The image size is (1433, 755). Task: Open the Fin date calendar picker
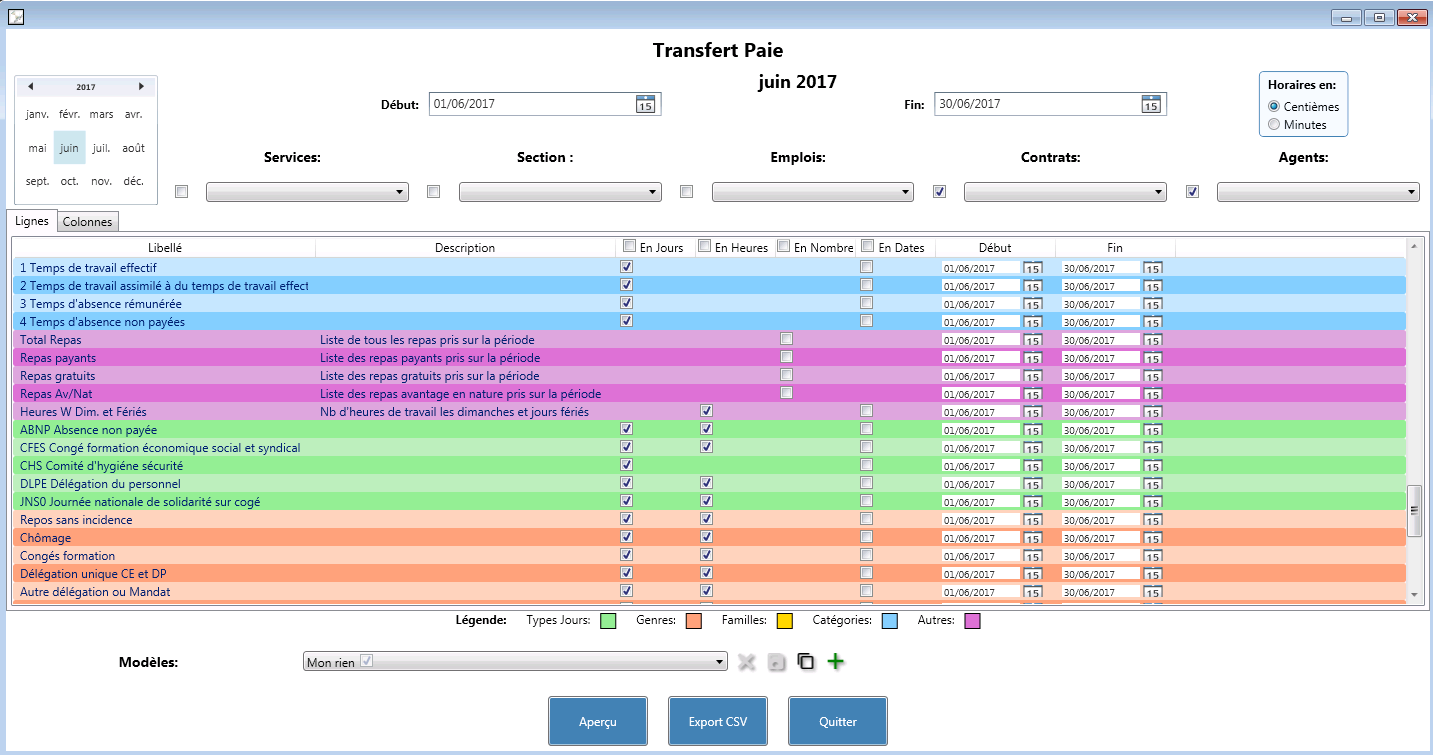click(1151, 104)
